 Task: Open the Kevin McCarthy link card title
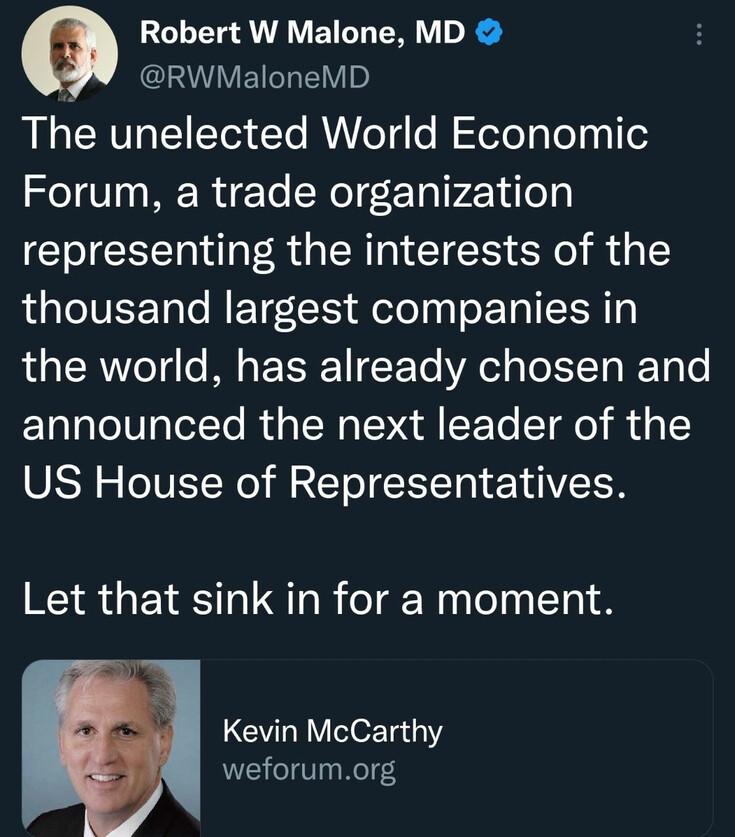click(x=333, y=731)
